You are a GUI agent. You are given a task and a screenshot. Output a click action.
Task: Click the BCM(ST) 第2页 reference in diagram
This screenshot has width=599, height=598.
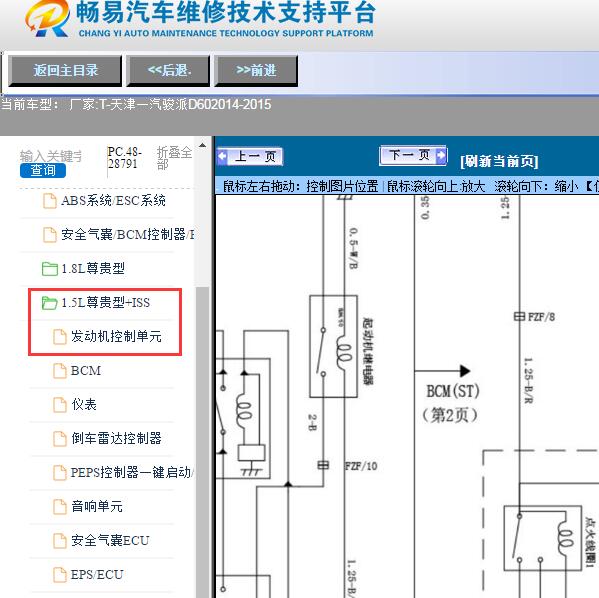click(x=452, y=403)
